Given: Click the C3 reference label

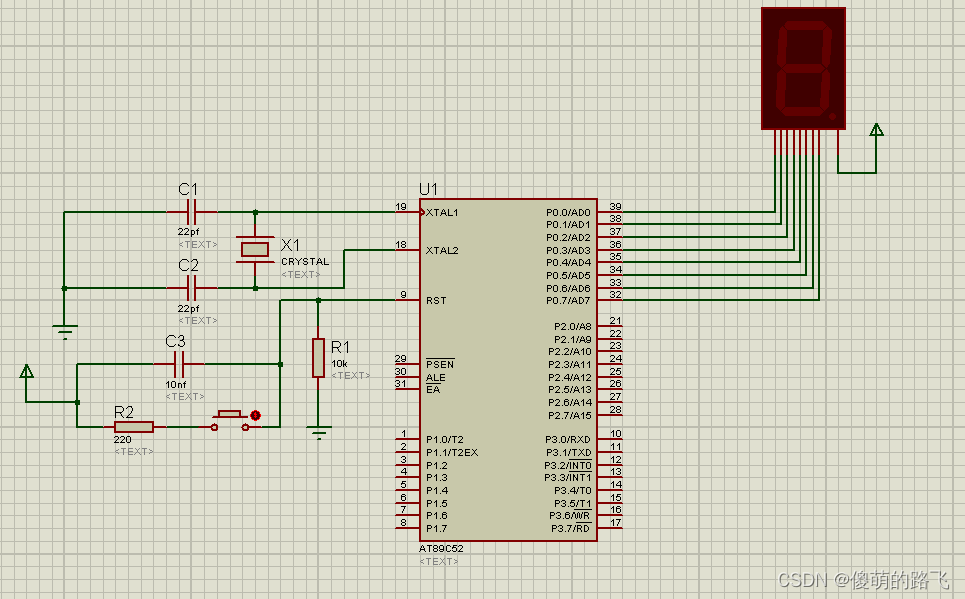Looking at the screenshot, I should [x=175, y=341].
